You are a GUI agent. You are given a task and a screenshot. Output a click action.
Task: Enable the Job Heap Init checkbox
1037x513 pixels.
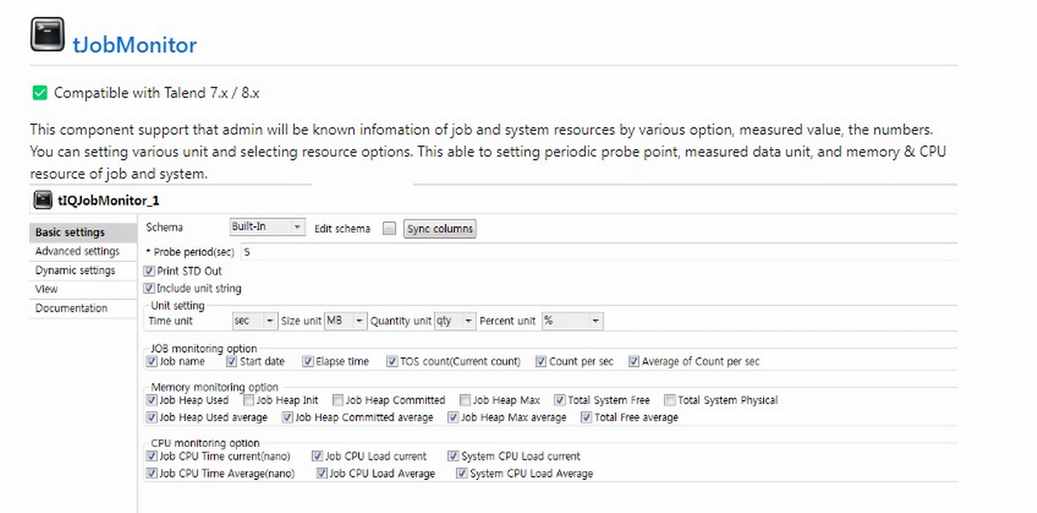[x=249, y=400]
